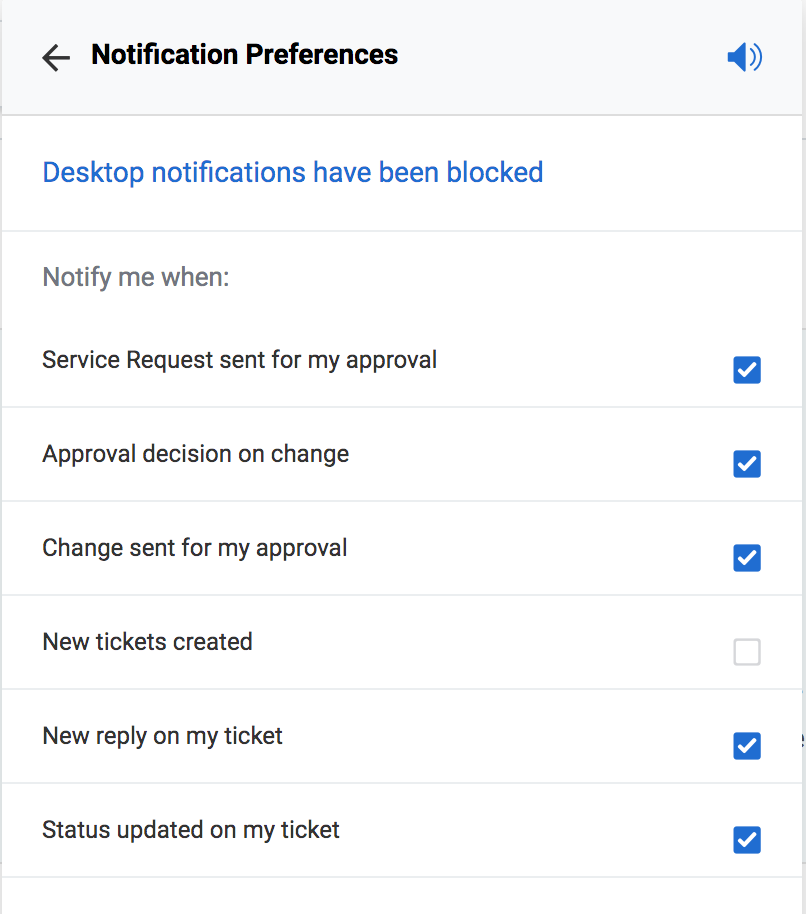Click the 'Change sent for my approval' label
Screen dimensions: 806x914
194,548
